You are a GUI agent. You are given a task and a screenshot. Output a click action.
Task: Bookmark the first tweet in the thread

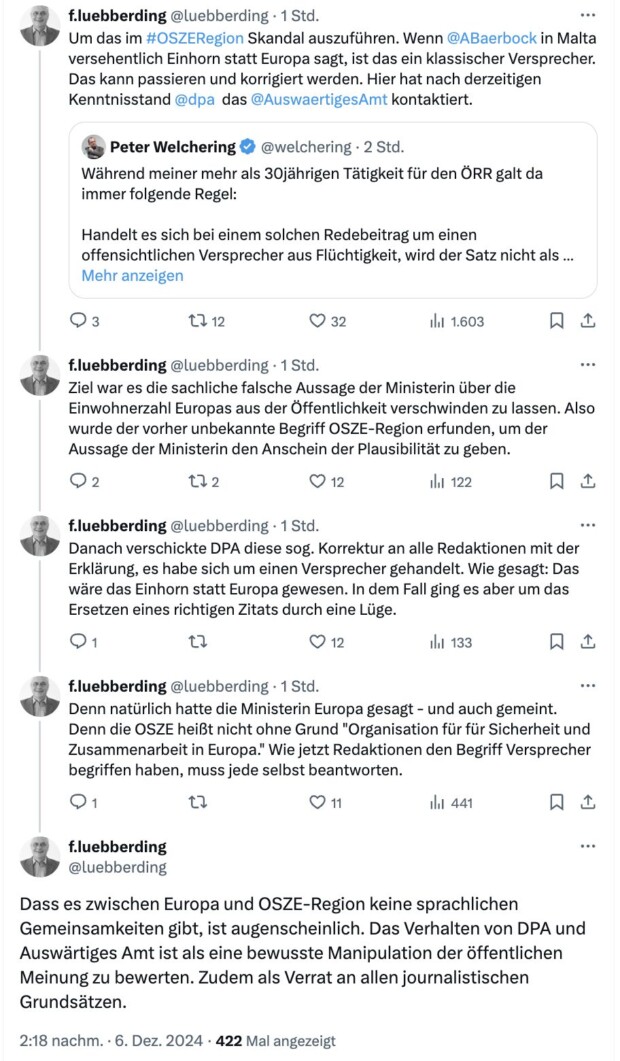(557, 321)
